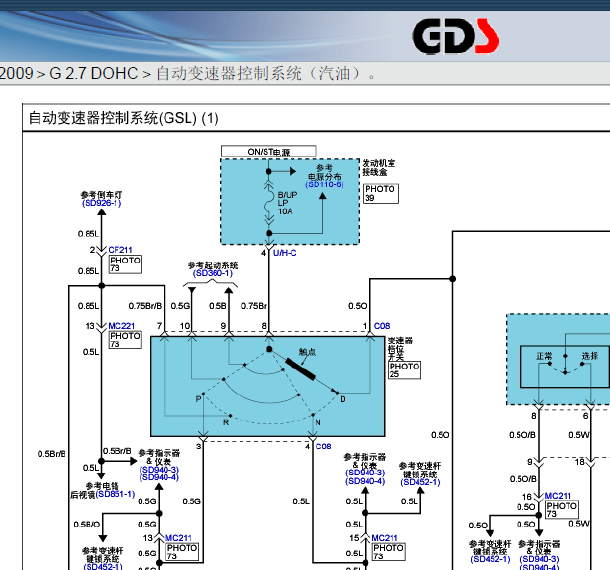Open the PHOTO 25 box near 变速器档位开关

pos(405,370)
